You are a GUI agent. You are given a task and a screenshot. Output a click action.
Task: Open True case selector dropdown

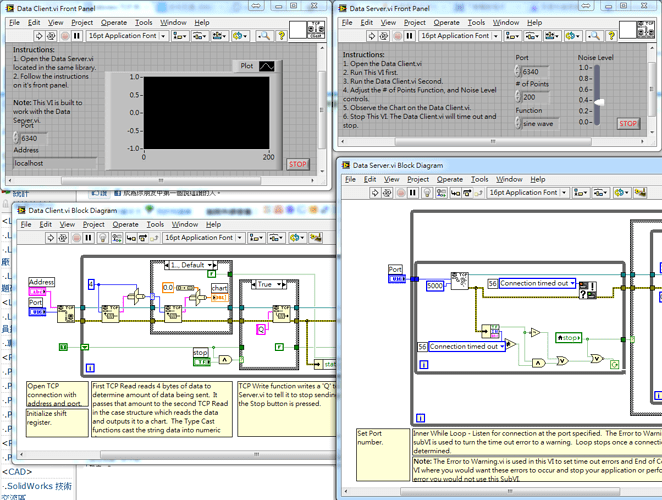[278, 285]
